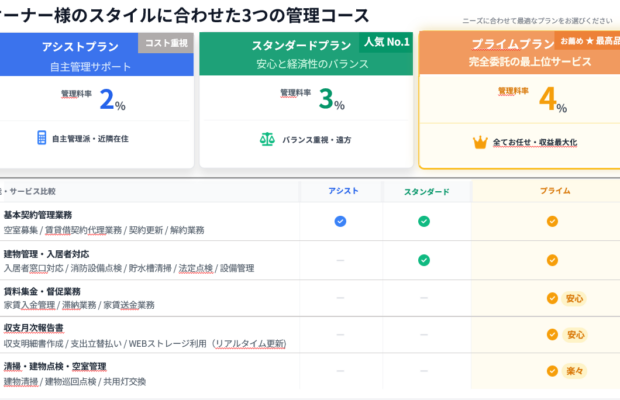This screenshot has width=620, height=400.
Task: Click the 3% management fee value
Action: [331, 98]
